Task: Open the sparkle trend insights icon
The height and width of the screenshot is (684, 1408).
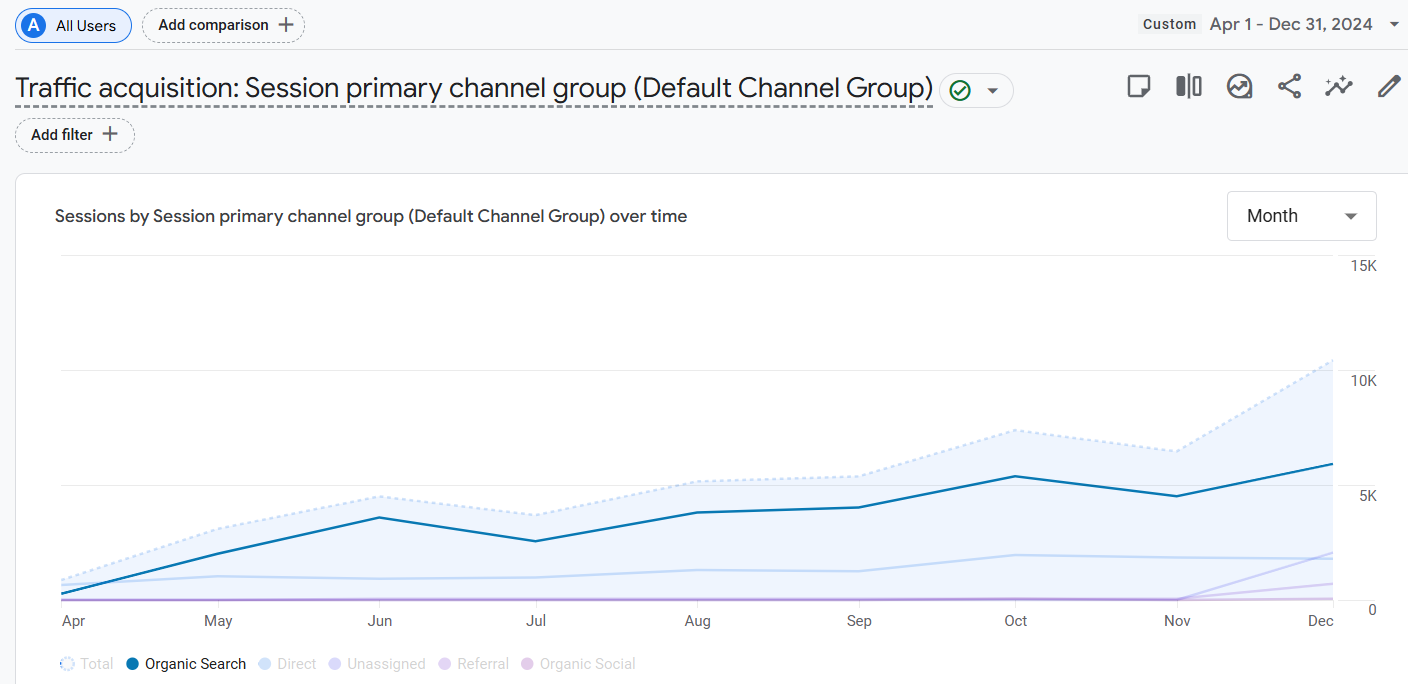Action: 1338,87
